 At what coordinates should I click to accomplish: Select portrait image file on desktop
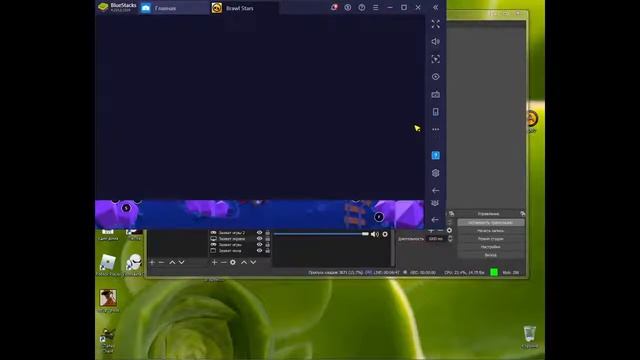tap(108, 301)
